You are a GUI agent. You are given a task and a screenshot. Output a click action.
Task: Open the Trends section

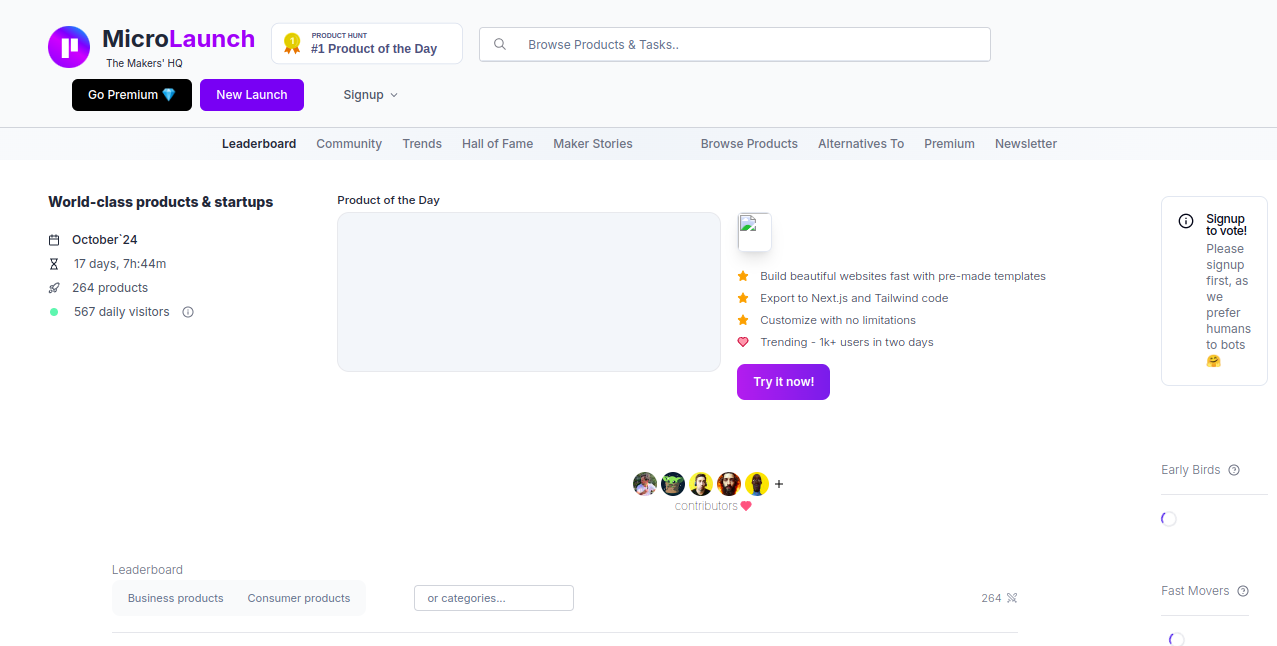pyautogui.click(x=422, y=144)
